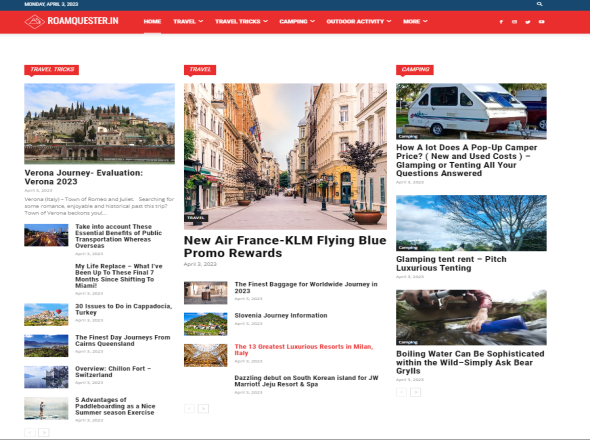Screen dimensions: 590x440
Task: Show next posts in the Travel column
Action: pyautogui.click(x=203, y=408)
